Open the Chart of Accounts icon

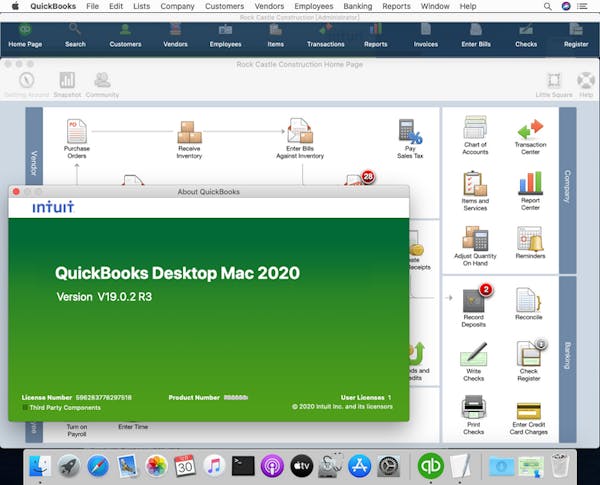[475, 131]
